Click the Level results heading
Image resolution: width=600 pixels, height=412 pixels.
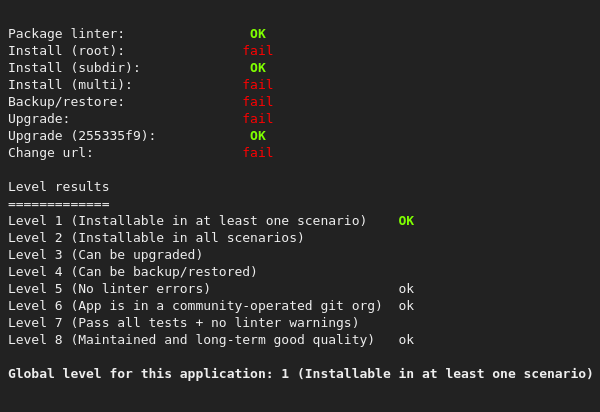tap(59, 187)
